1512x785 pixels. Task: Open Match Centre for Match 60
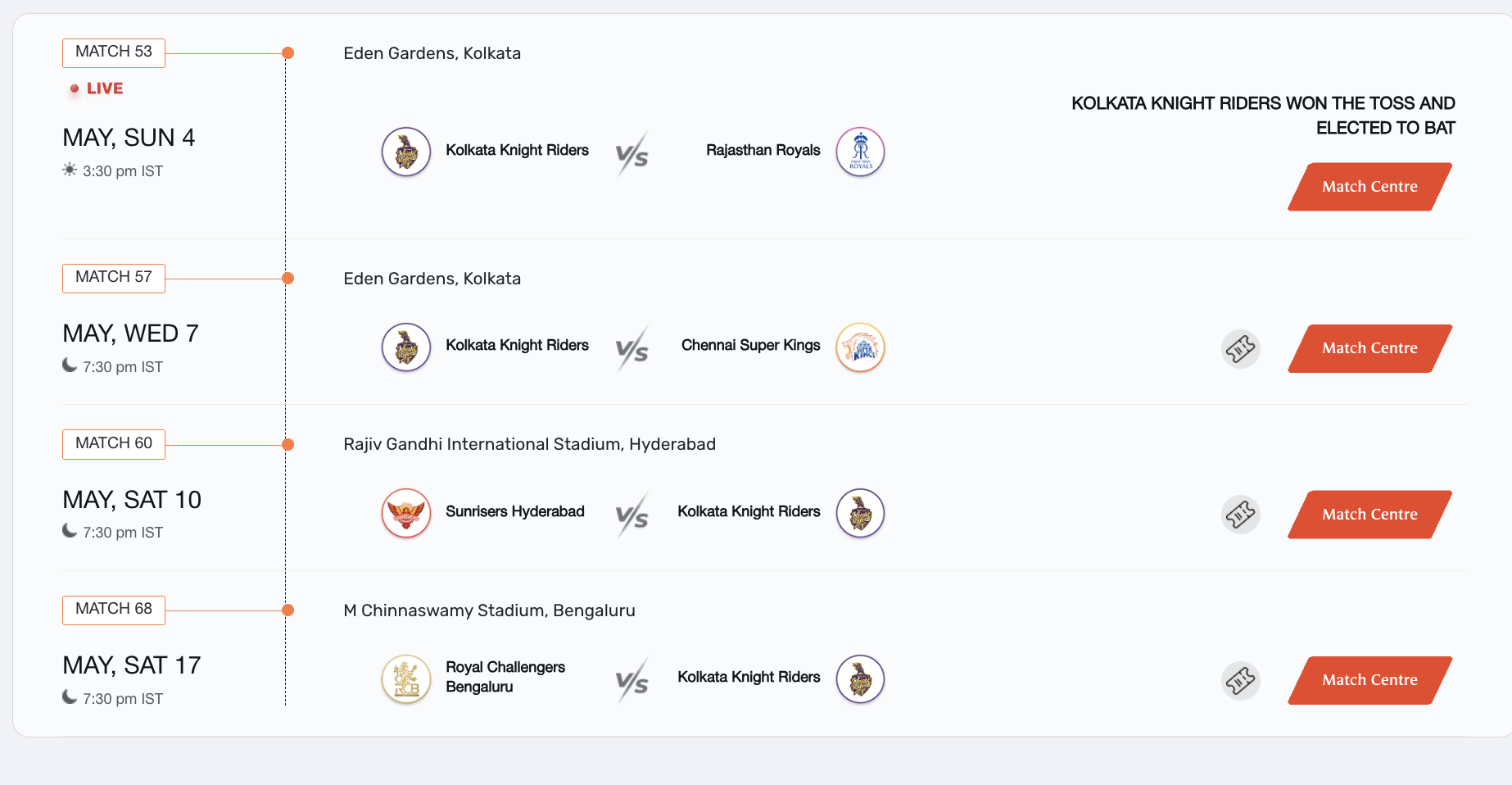[1369, 515]
